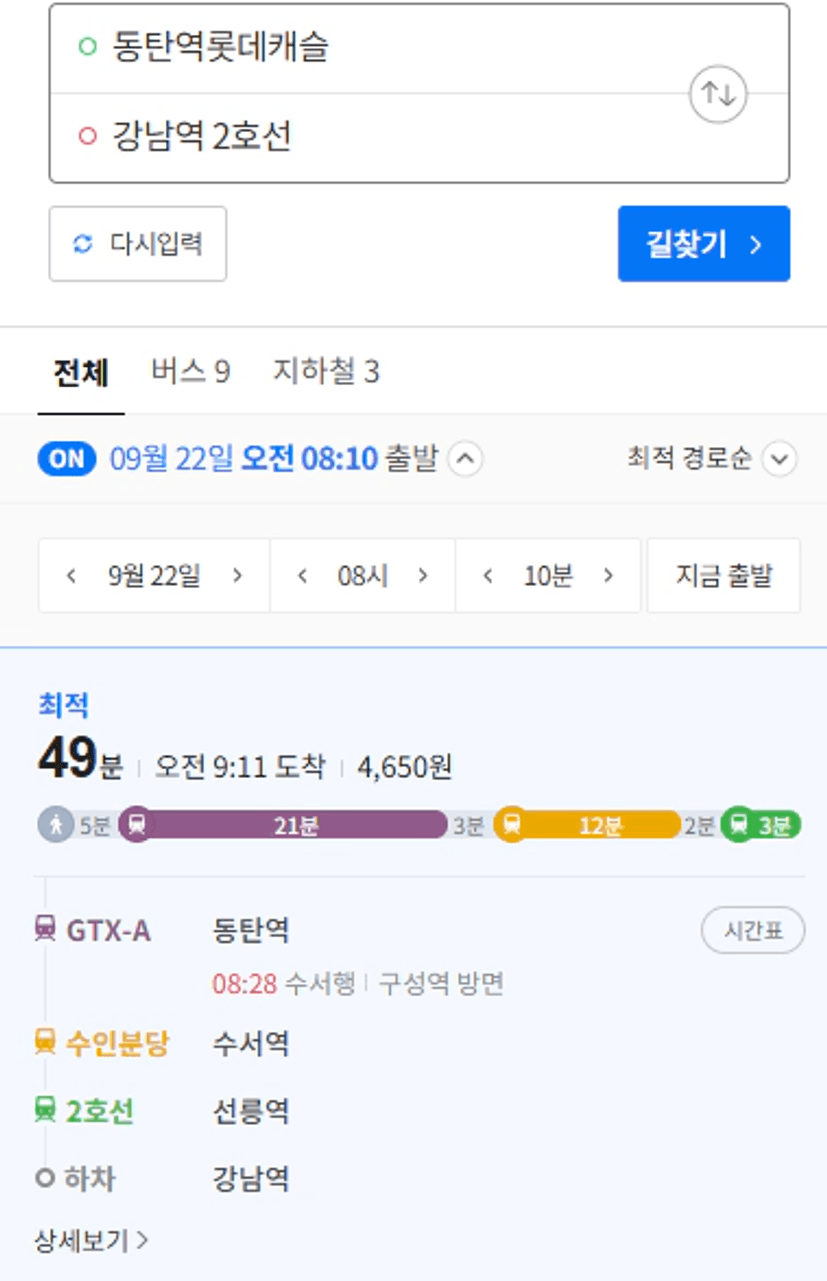Switch to the 버스 9 tab
827x1281 pixels.
tap(190, 372)
